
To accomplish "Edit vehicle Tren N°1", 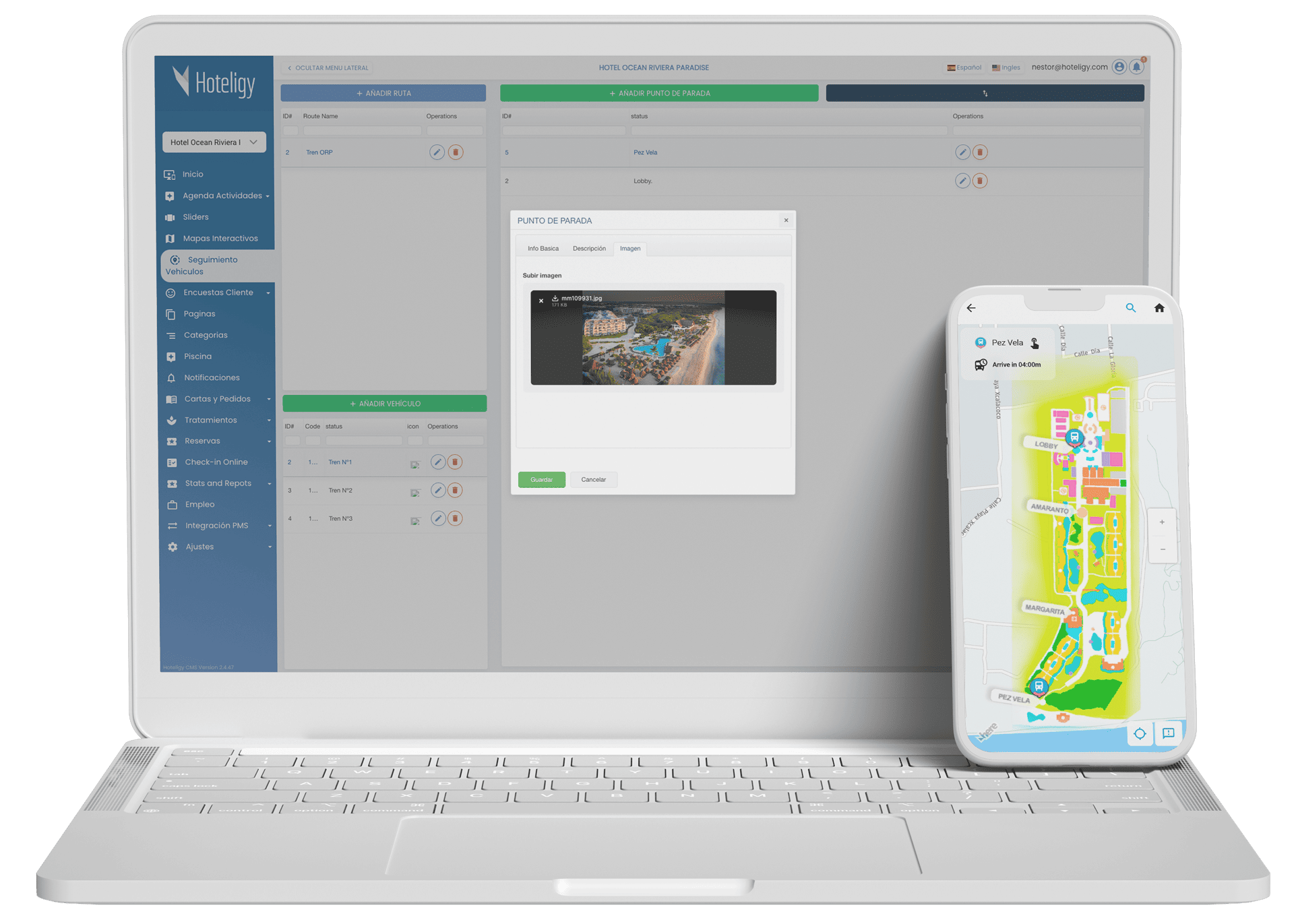I will pyautogui.click(x=438, y=462).
